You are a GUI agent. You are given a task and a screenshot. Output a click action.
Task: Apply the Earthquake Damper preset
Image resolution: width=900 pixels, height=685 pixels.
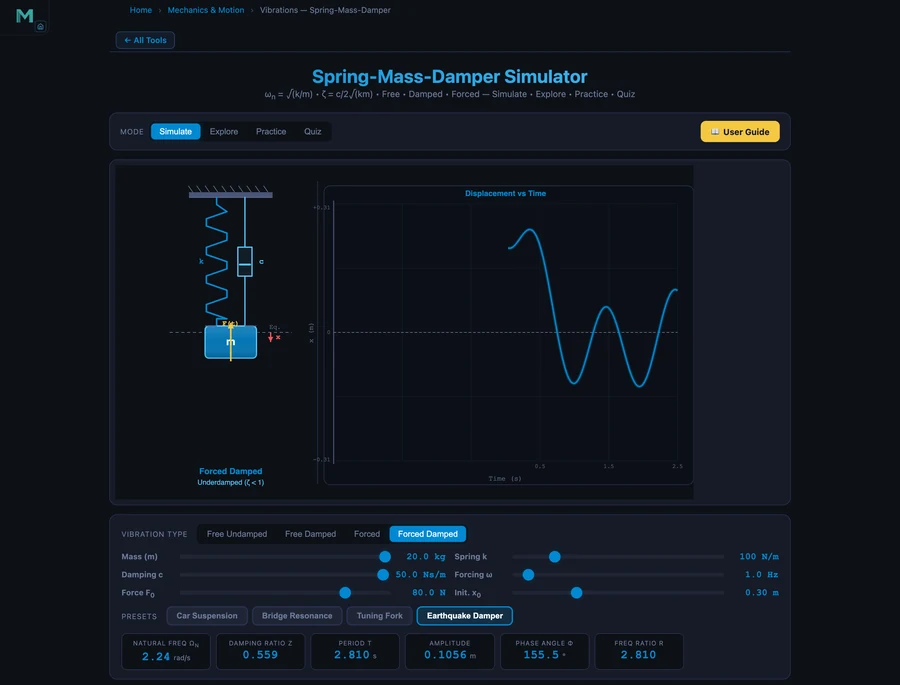pos(465,616)
